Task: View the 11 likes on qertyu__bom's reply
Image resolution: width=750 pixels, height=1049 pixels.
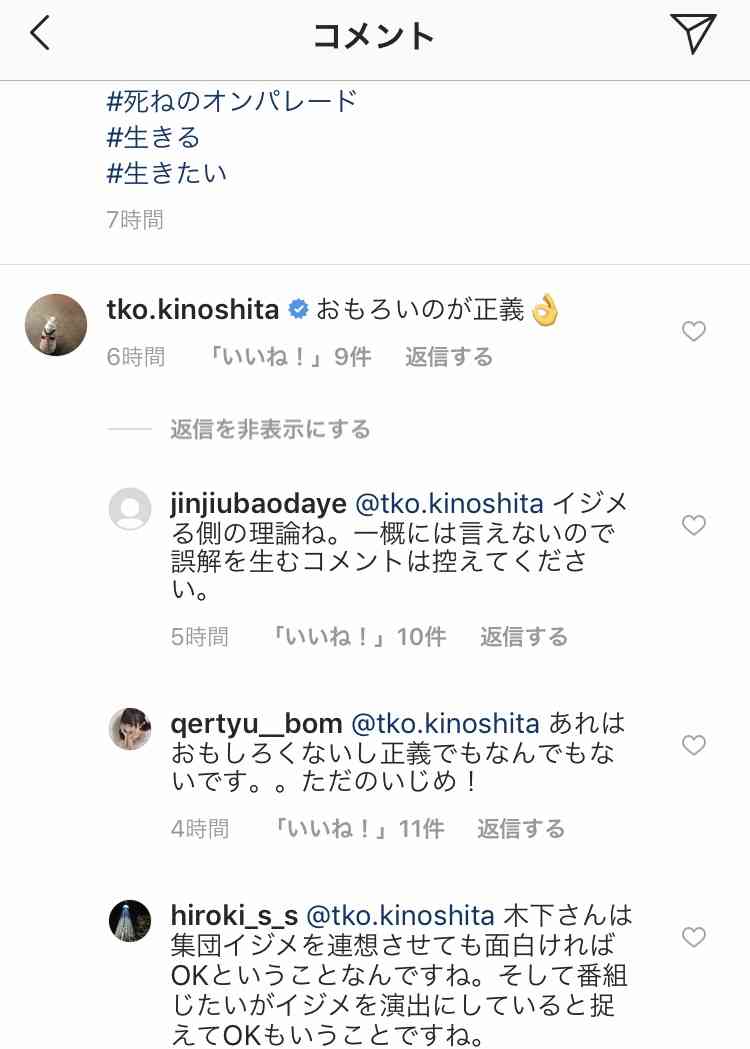Action: click(358, 829)
